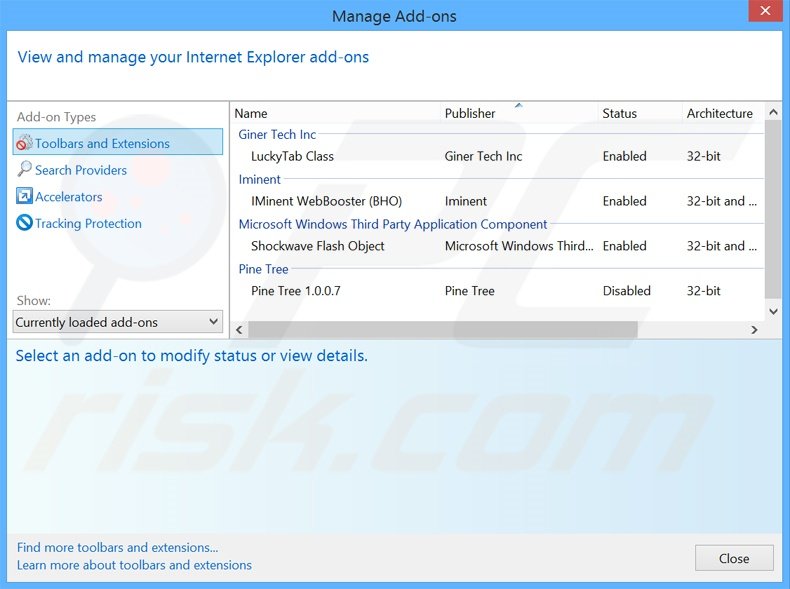Click Giner Tech Inc publisher cell of LuckyTab
This screenshot has width=790, height=589.
pyautogui.click(x=483, y=156)
